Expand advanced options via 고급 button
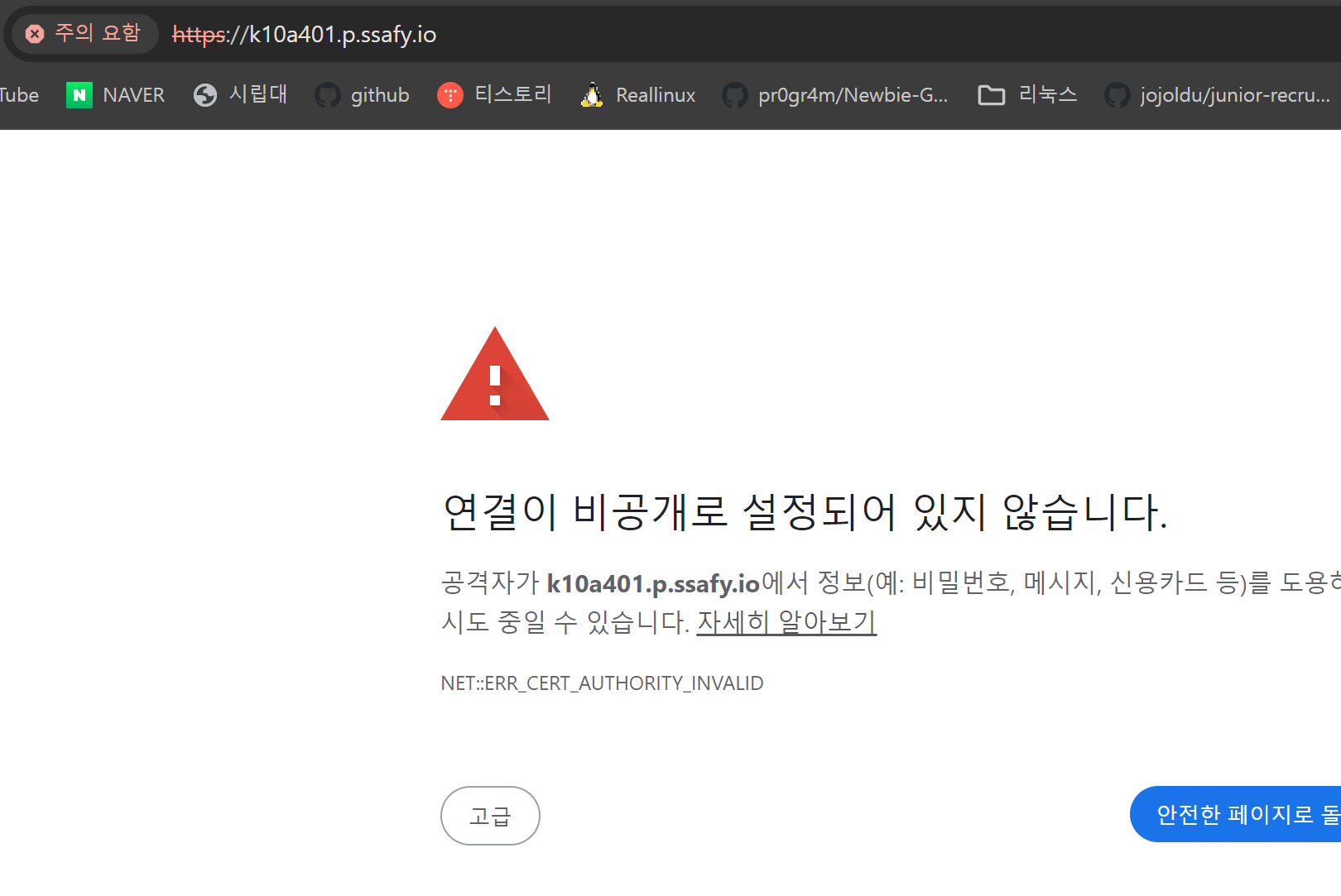Image resolution: width=1341 pixels, height=896 pixels. point(490,816)
